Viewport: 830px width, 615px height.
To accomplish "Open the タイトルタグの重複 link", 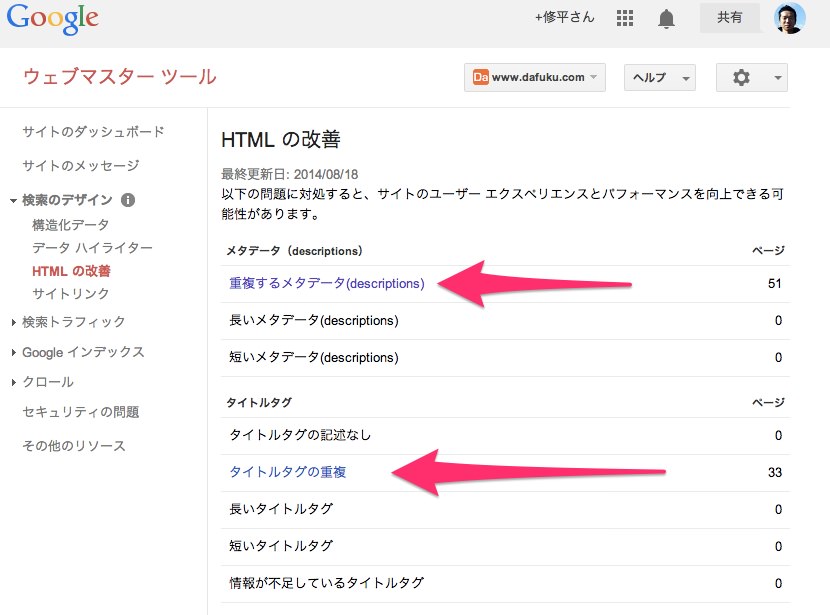I will pyautogui.click(x=287, y=472).
